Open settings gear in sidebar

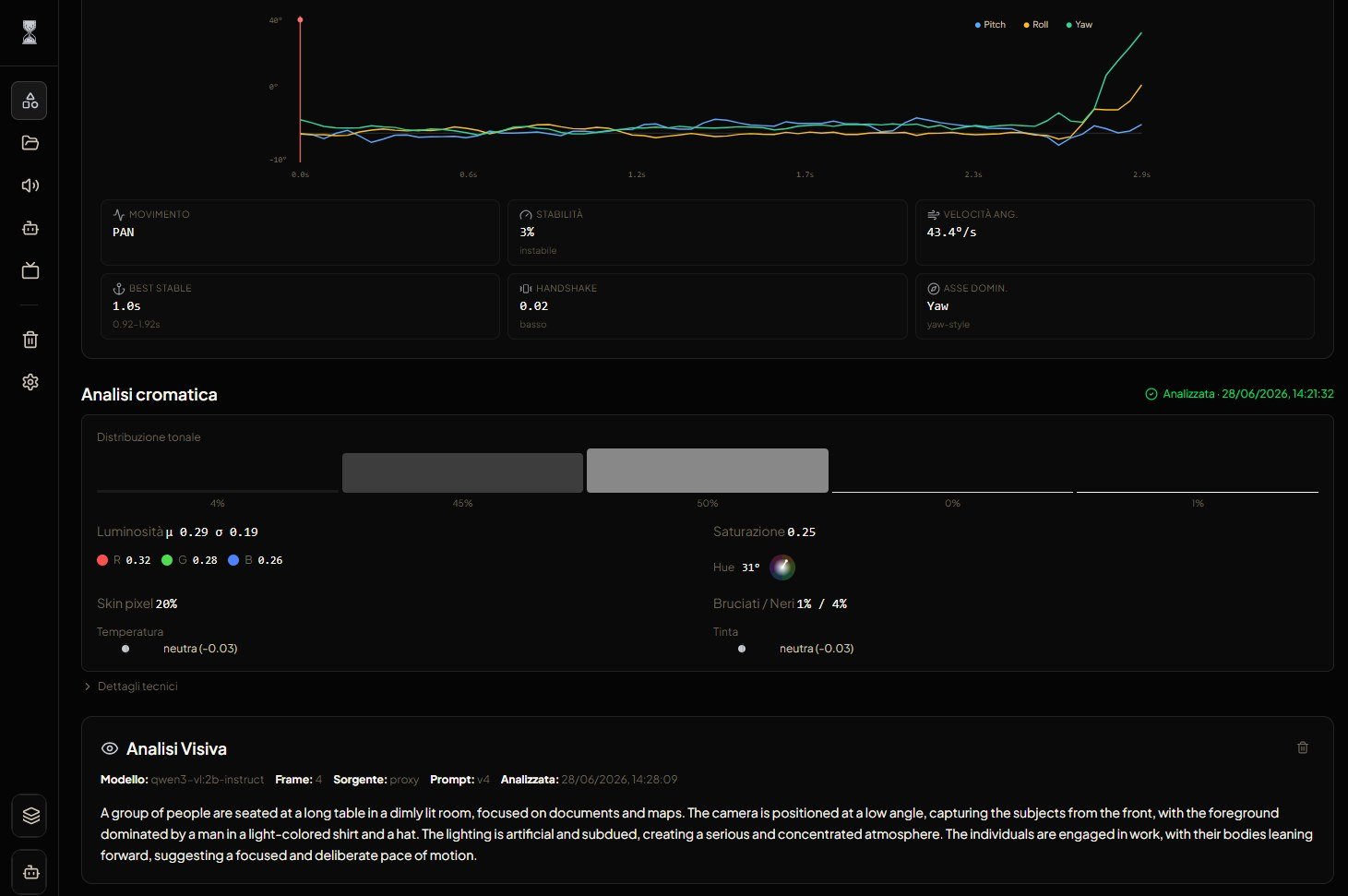pyautogui.click(x=30, y=382)
